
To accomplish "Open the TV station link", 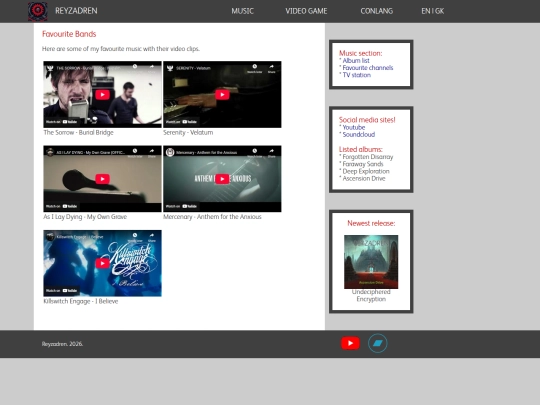I will [356, 75].
